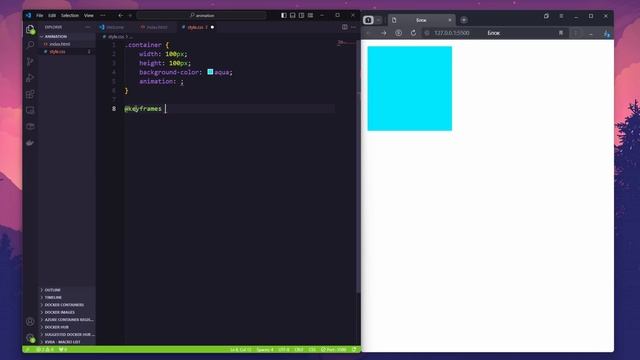640x360 pixels.
Task: Expand the AZURE CONTAINER REGISTRY section
Action: tap(67, 320)
